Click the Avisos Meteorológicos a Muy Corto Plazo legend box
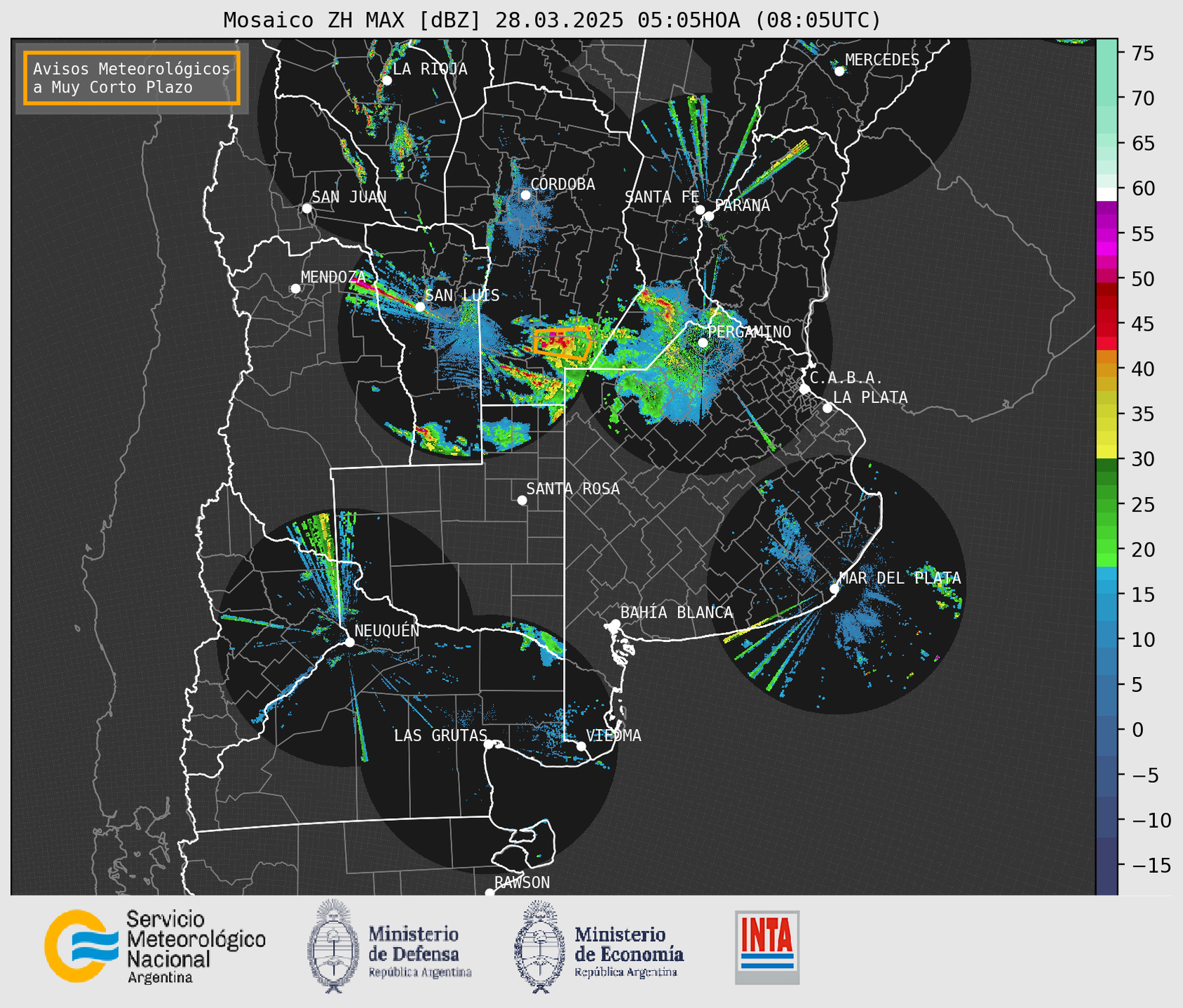 click(x=132, y=78)
